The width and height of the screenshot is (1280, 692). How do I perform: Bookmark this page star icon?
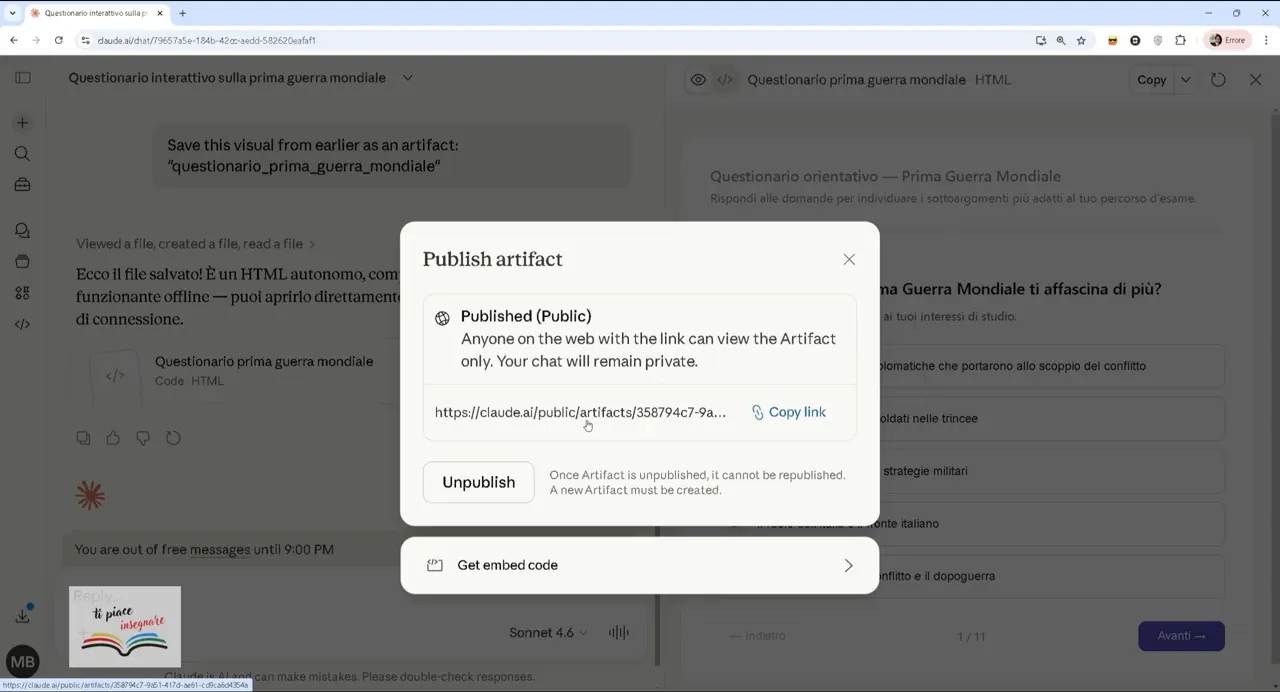click(x=1081, y=40)
